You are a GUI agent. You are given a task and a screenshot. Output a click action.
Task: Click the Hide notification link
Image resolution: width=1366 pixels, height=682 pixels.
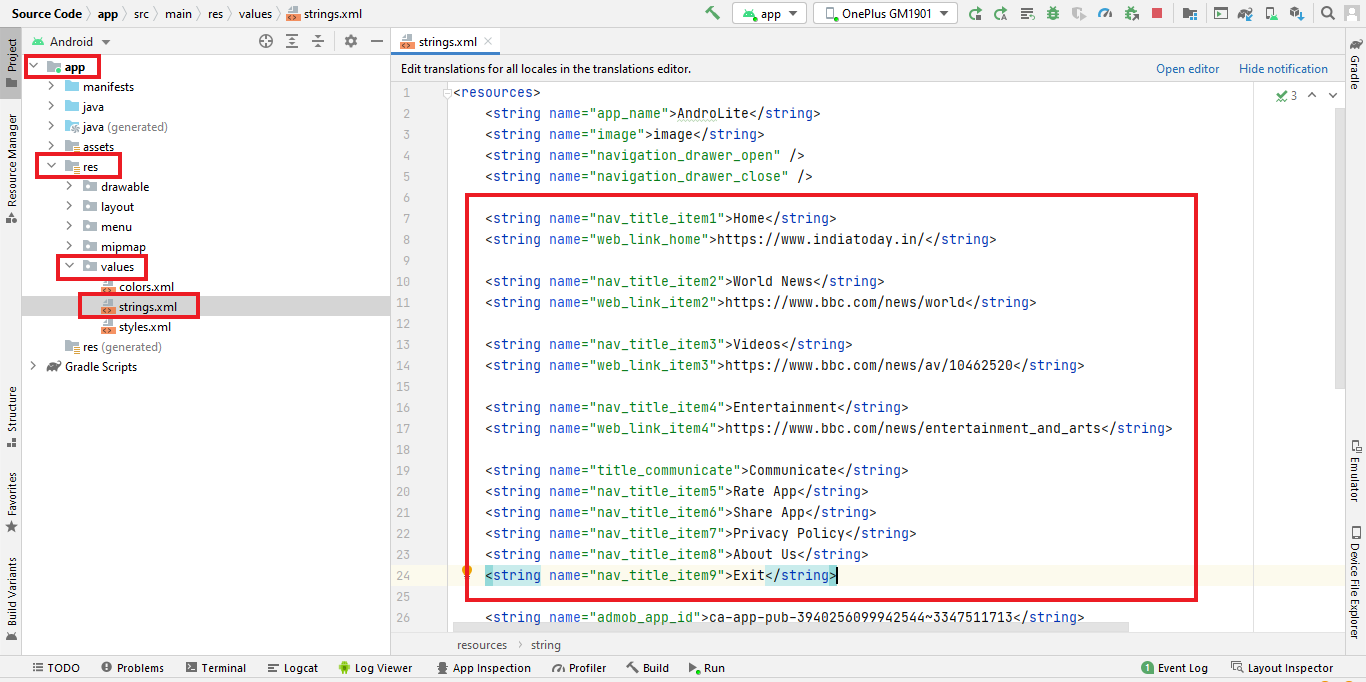pyautogui.click(x=1283, y=69)
